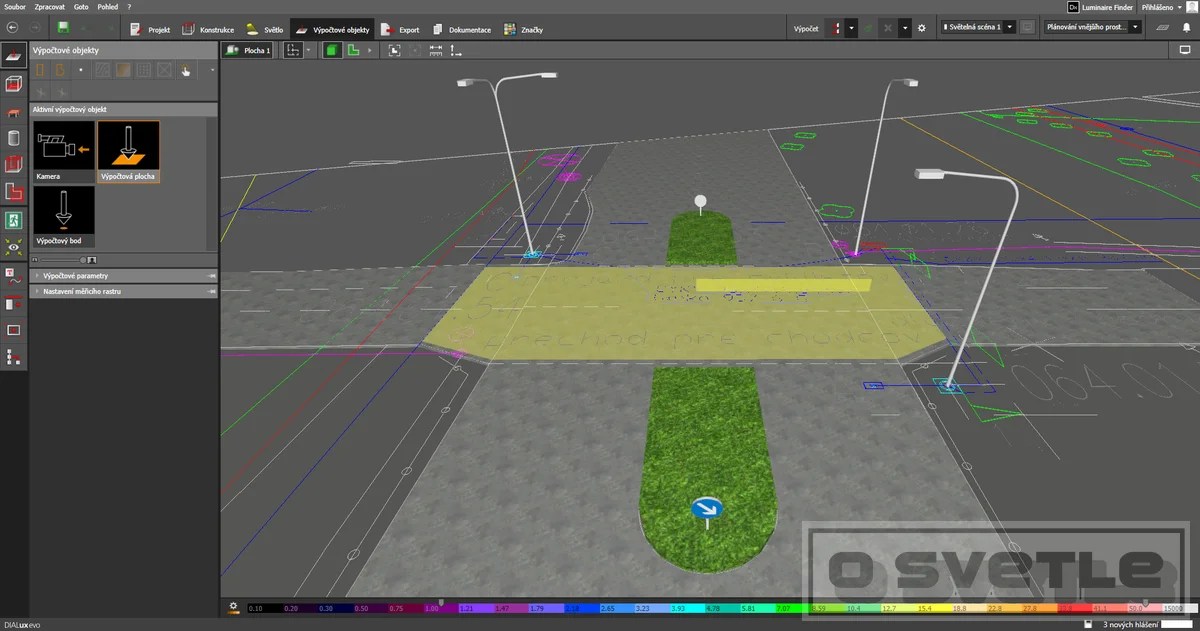The width and height of the screenshot is (1200, 631).
Task: Open the dropdown arrow next to Výpočet button
Action: (x=851, y=28)
